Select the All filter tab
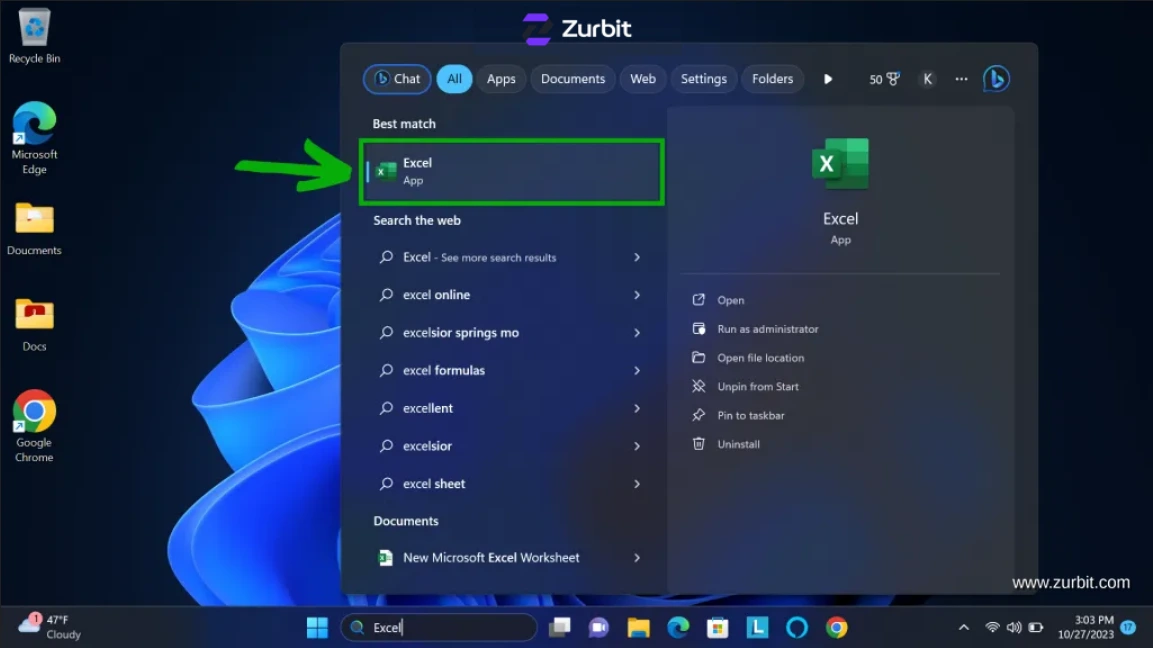 click(x=454, y=79)
